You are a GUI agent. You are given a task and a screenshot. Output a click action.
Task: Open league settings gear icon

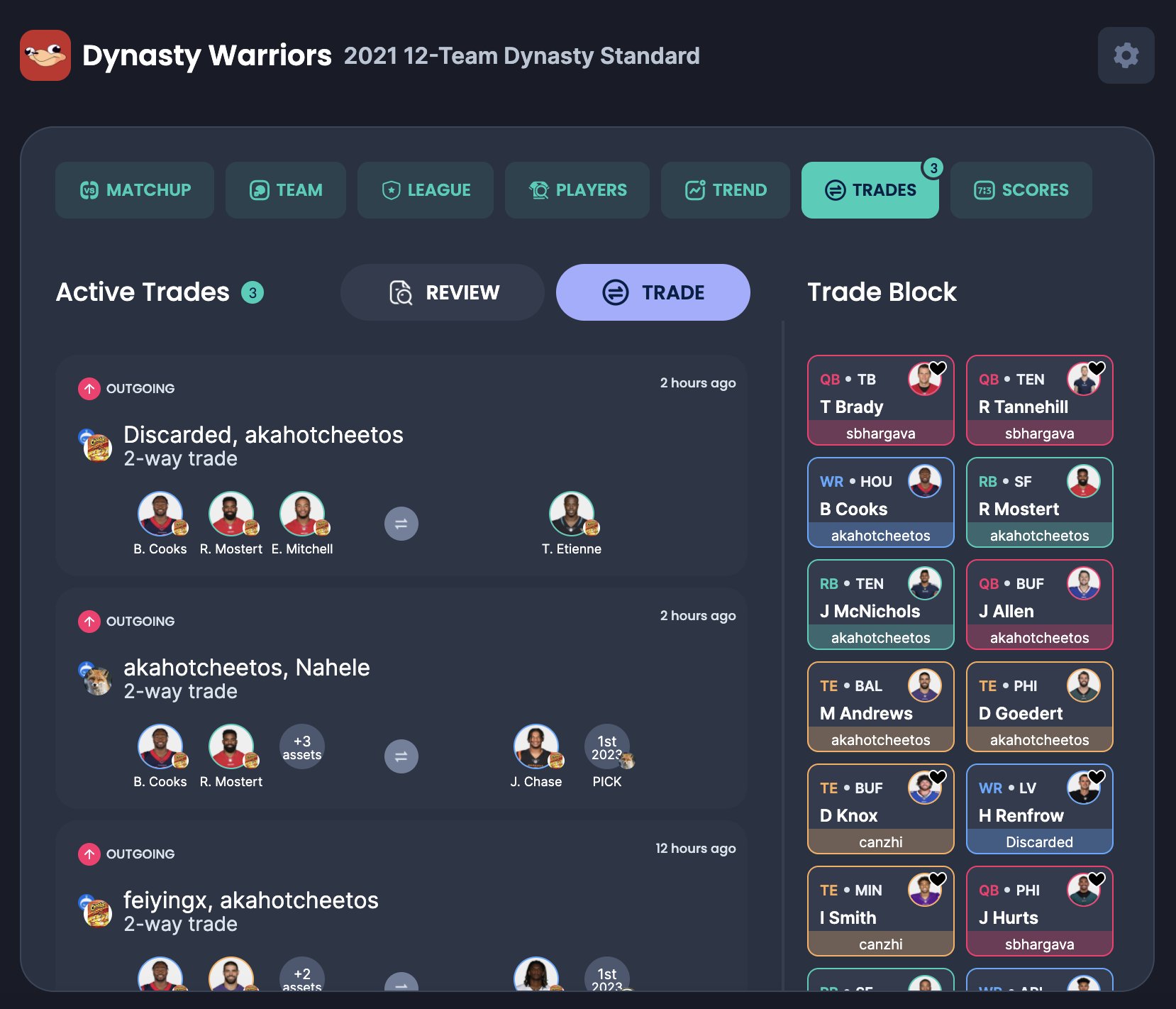point(1126,55)
